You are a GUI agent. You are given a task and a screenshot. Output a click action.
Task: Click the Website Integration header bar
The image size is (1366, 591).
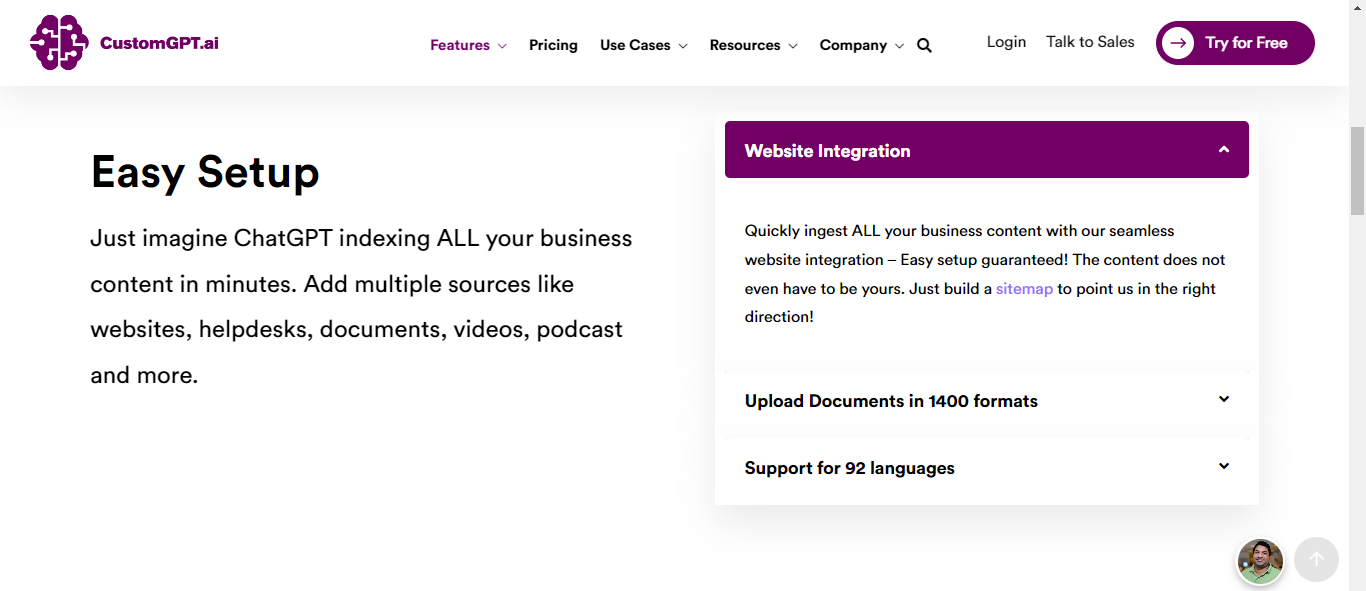900,150
